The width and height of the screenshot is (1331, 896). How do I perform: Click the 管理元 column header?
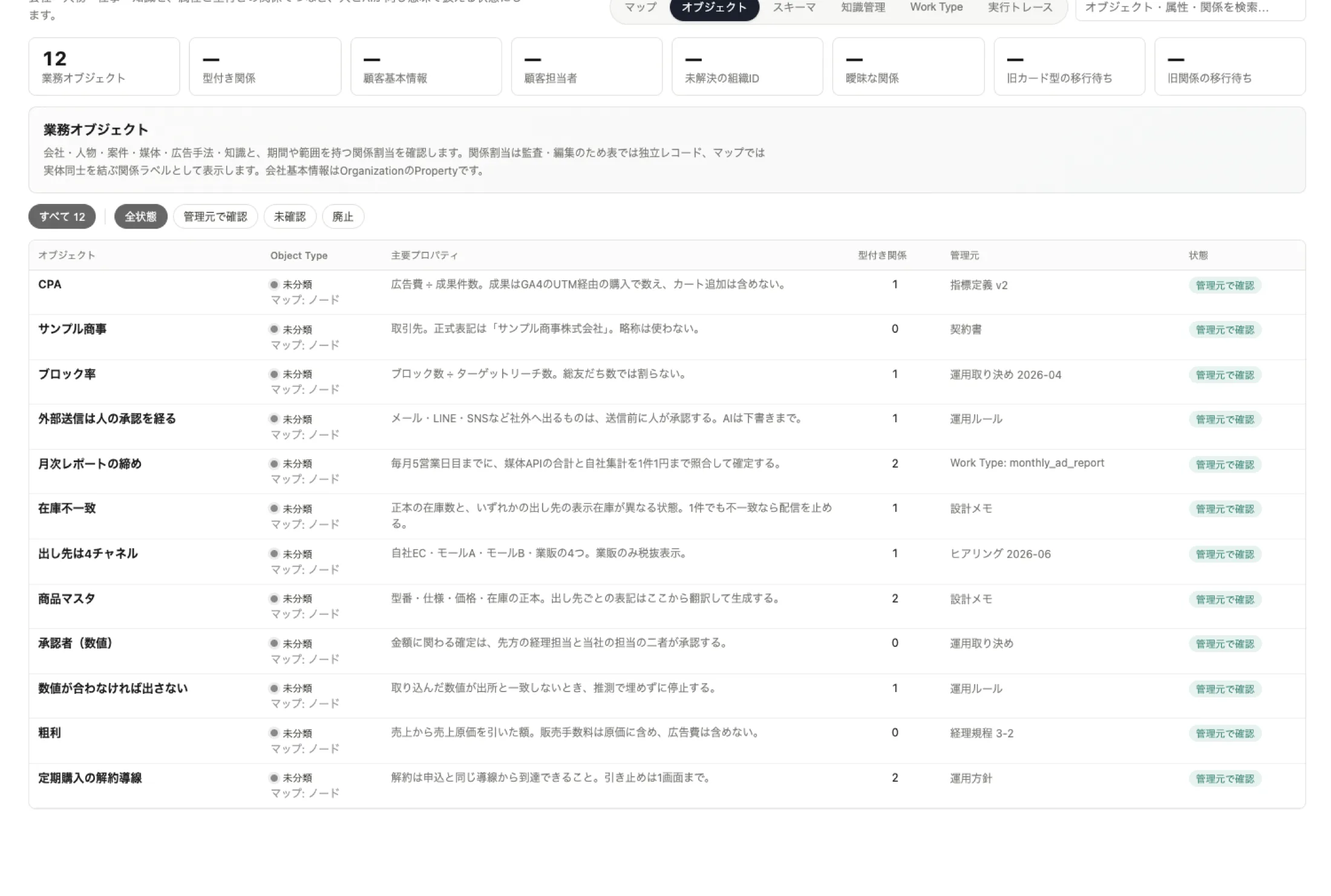964,255
